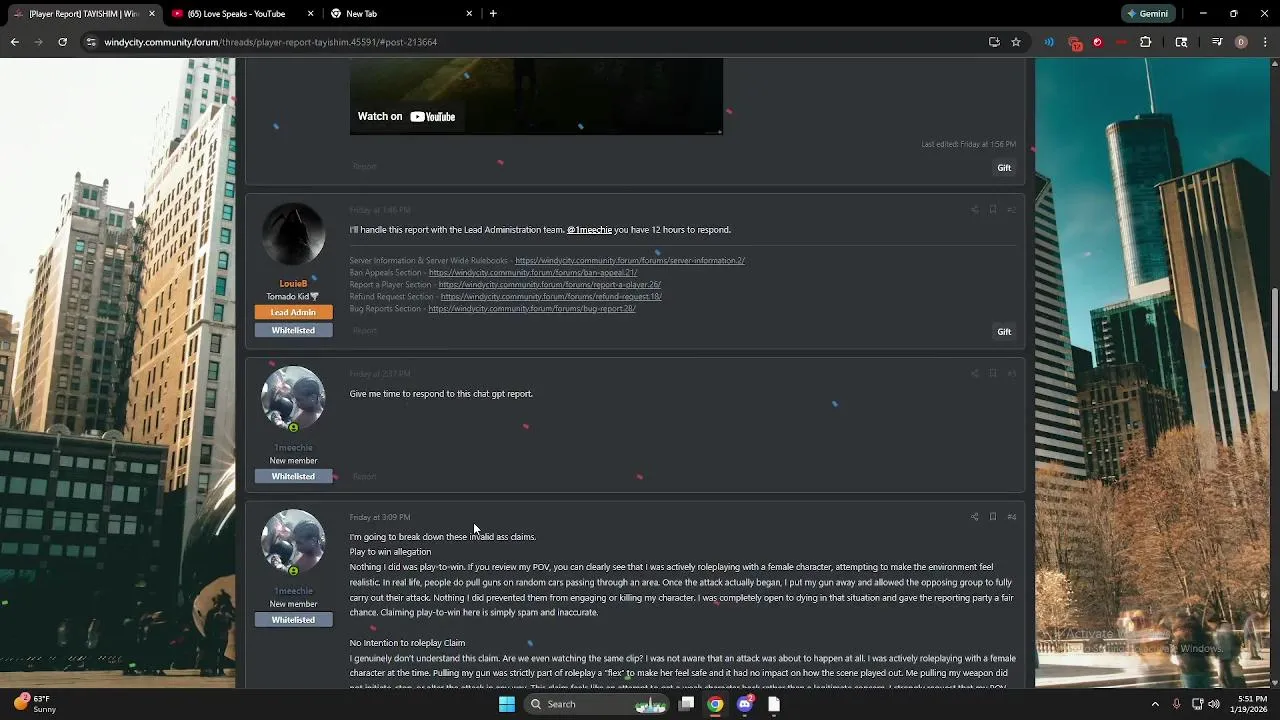Click the microphone tray icon
This screenshot has height=720, width=1280.
[x=1176, y=704]
